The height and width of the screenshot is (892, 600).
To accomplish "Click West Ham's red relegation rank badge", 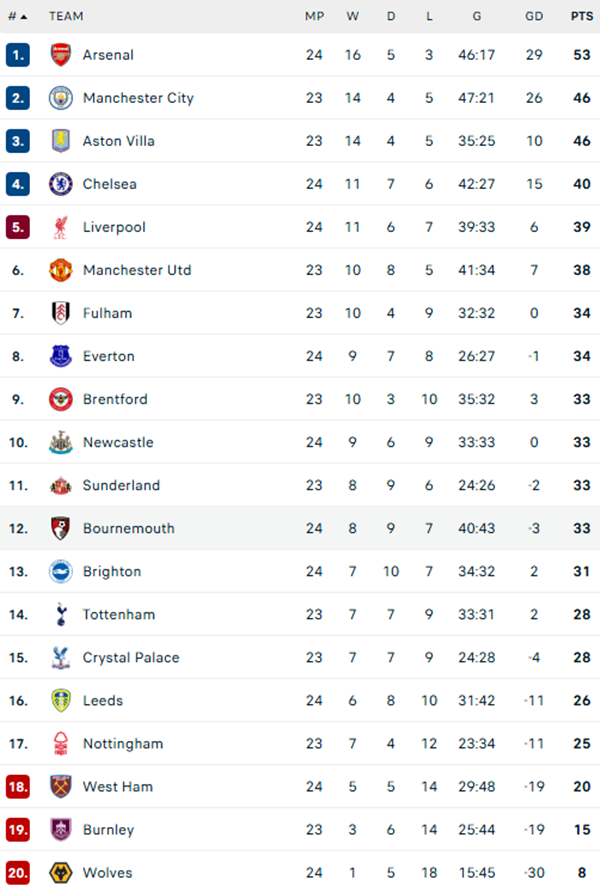I will pyautogui.click(x=19, y=786).
